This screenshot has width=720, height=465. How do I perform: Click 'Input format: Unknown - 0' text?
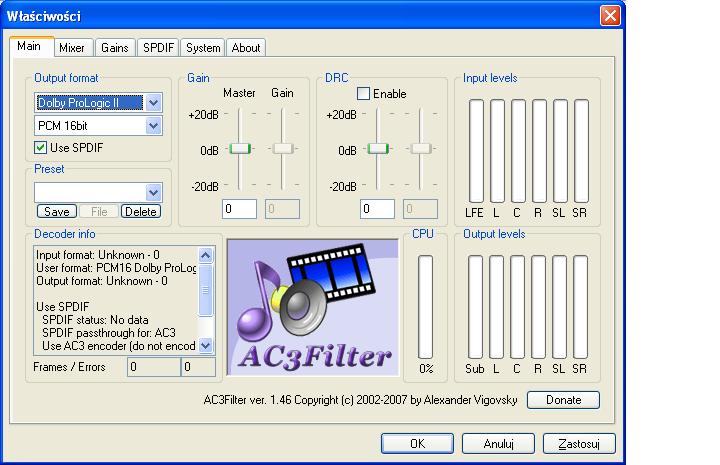coord(98,255)
